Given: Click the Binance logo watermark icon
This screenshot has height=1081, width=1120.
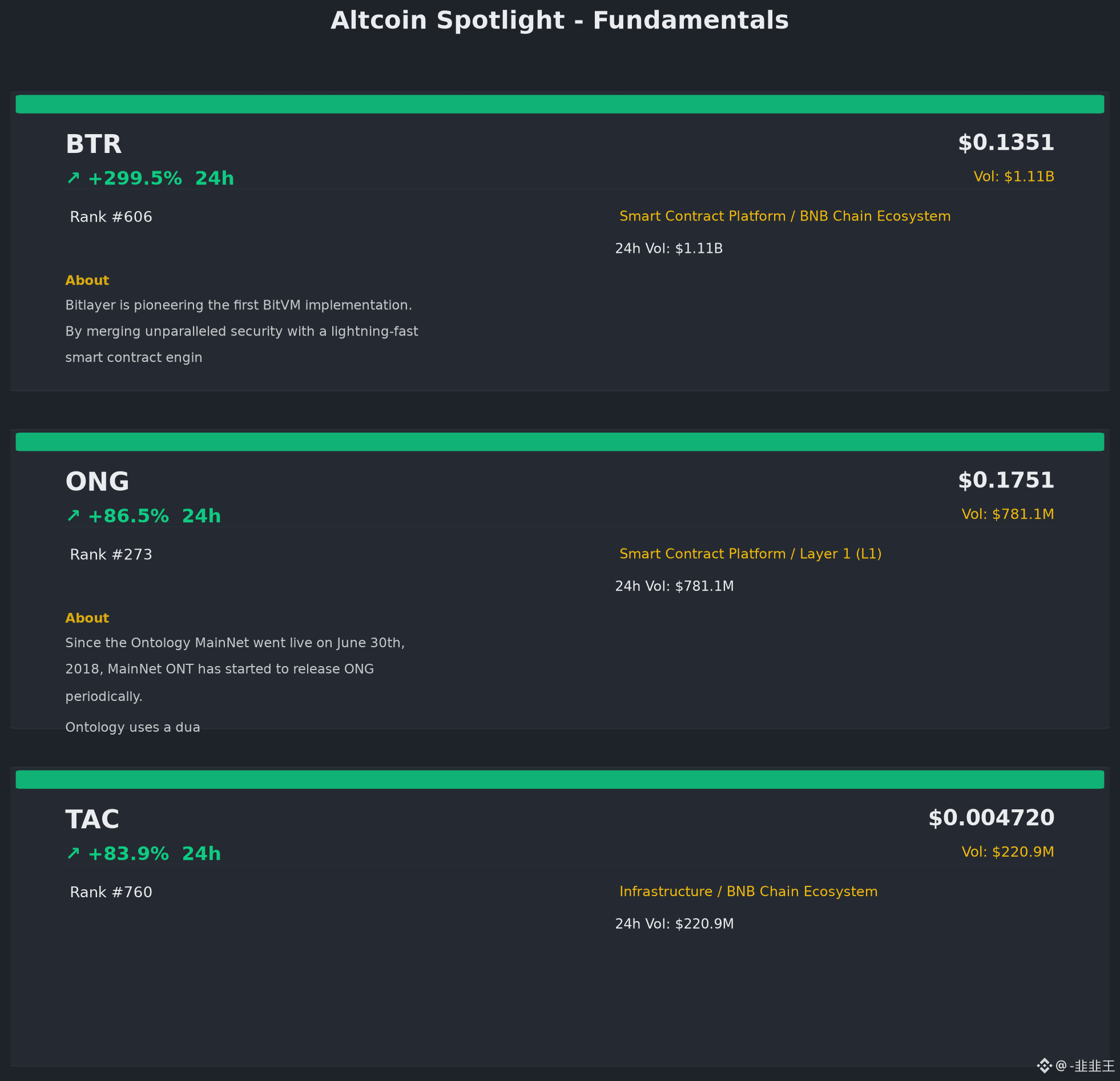Looking at the screenshot, I should pyautogui.click(x=1044, y=1066).
